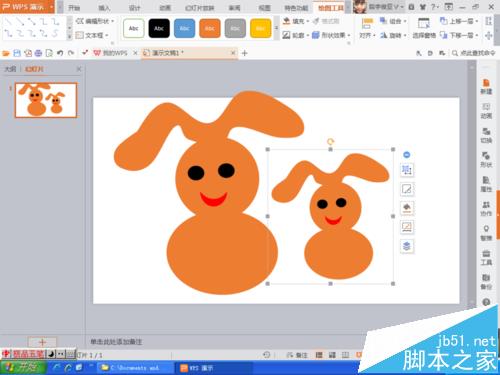The height and width of the screenshot is (375, 500).
Task: Switch to the 动画 ribbon tab
Action: [165, 8]
